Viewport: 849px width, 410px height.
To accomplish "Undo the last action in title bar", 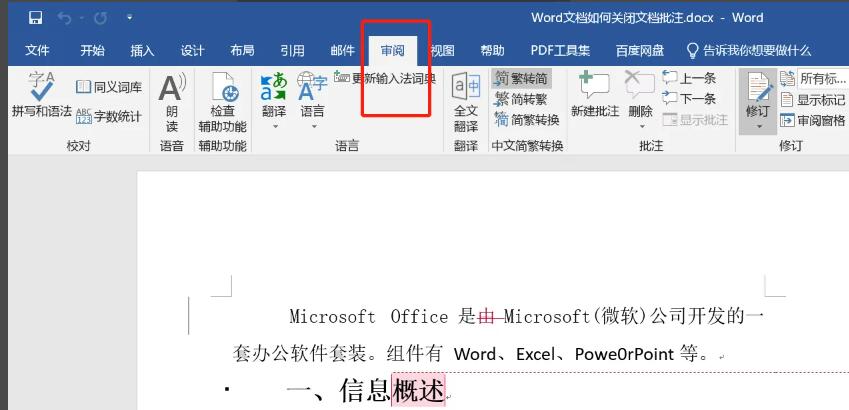I will (x=64, y=18).
